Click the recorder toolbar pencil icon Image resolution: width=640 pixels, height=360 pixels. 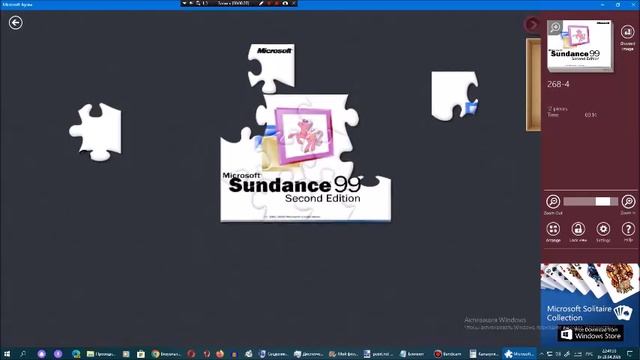coord(261,3)
